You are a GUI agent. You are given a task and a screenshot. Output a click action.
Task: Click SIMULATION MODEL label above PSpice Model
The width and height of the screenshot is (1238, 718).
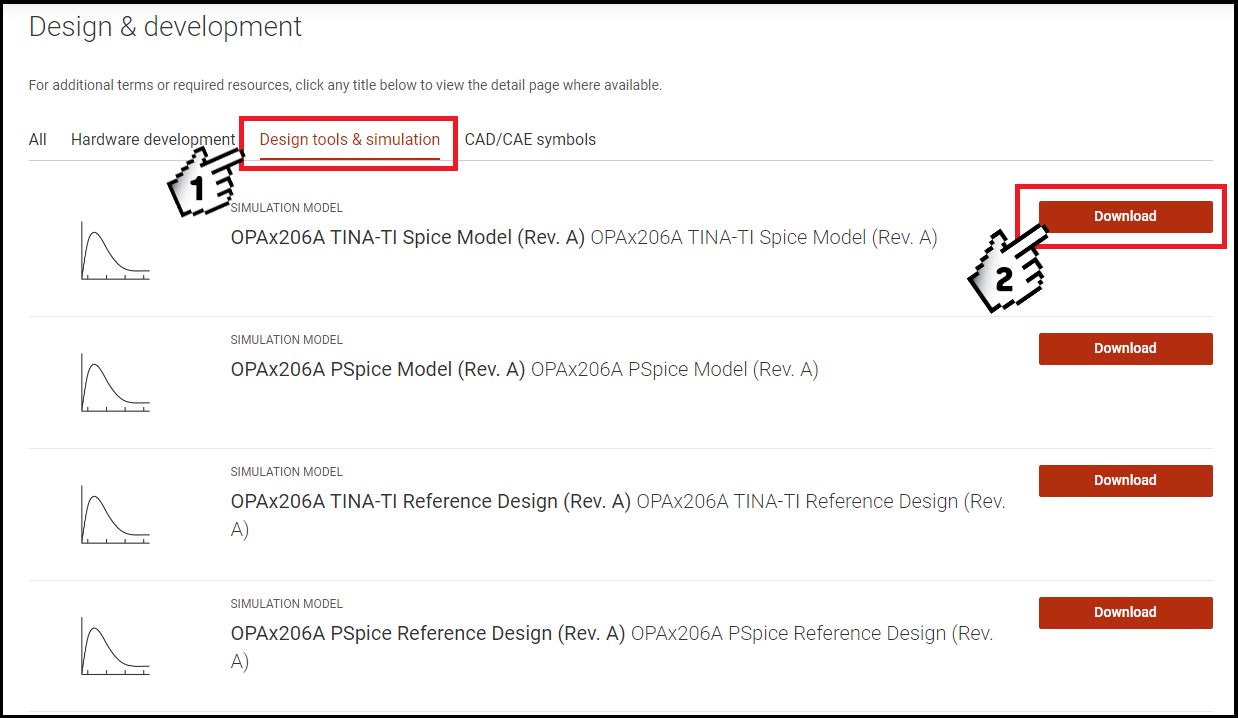(287, 340)
